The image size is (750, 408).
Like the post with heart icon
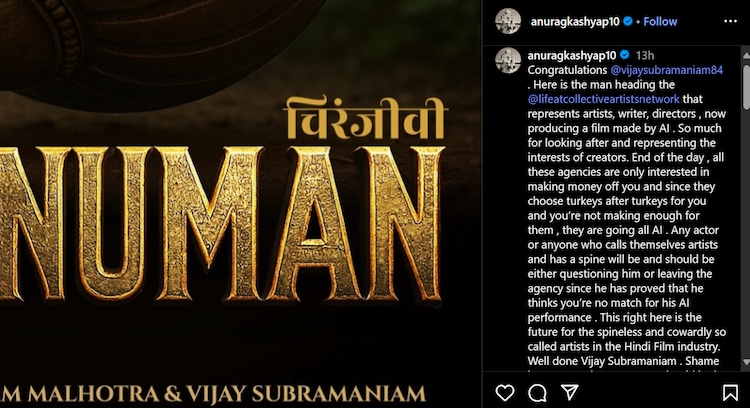point(505,393)
